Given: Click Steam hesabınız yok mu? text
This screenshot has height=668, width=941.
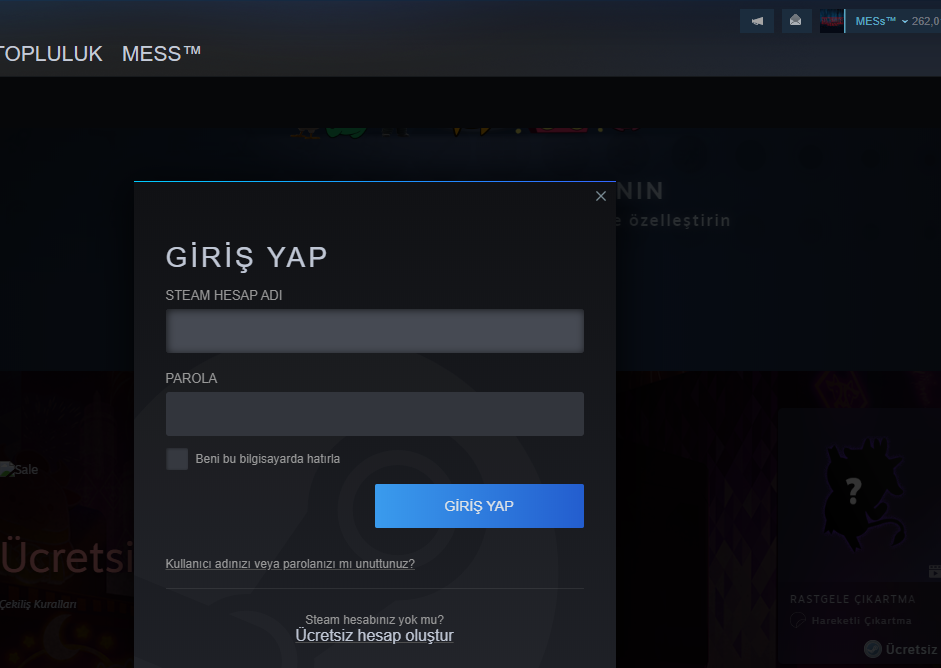Looking at the screenshot, I should coord(374,619).
